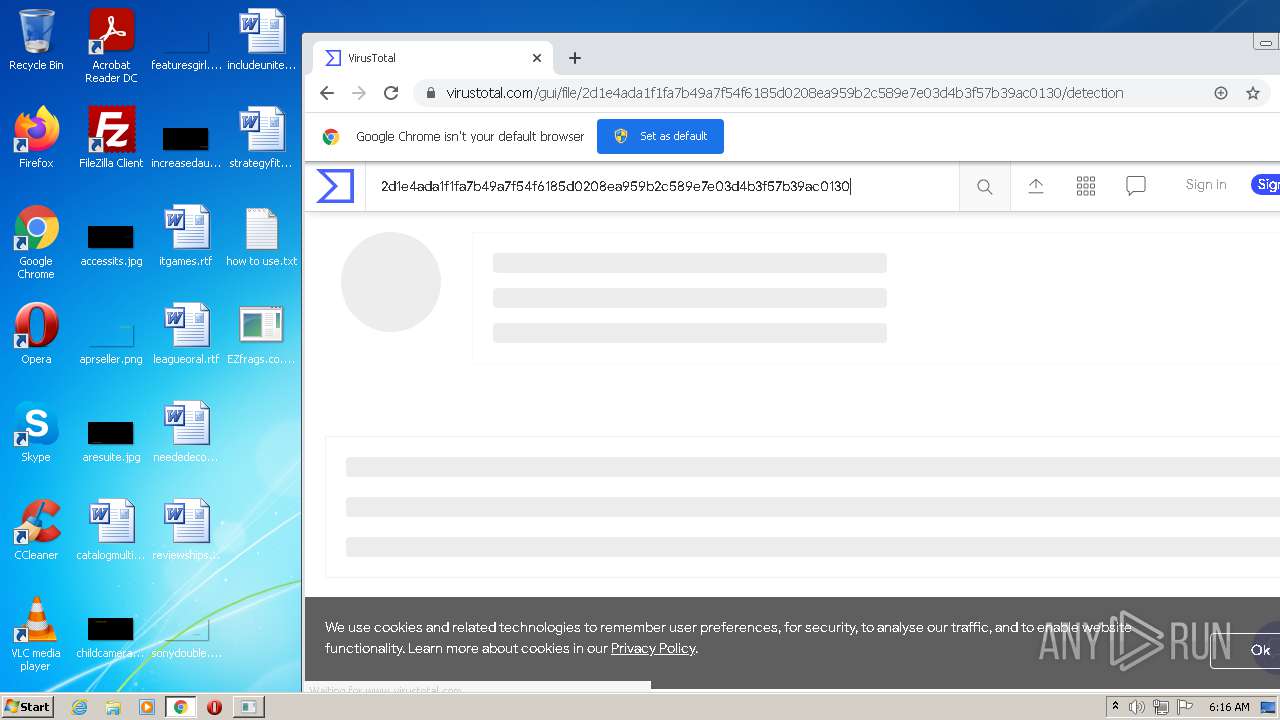Screen dimensions: 1280x720
Task: Click the Opera taskbar icon
Action: (x=214, y=707)
